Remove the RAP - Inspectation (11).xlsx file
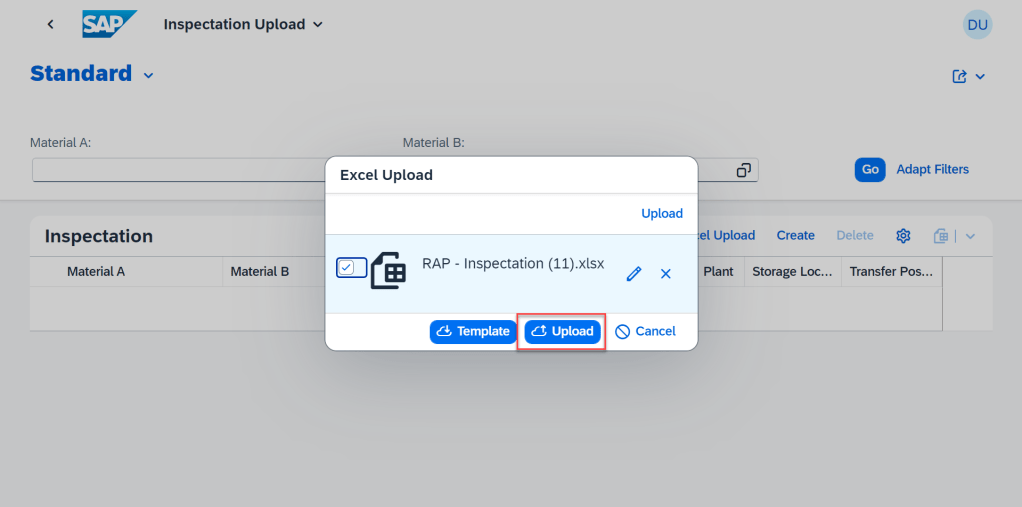 (x=666, y=274)
